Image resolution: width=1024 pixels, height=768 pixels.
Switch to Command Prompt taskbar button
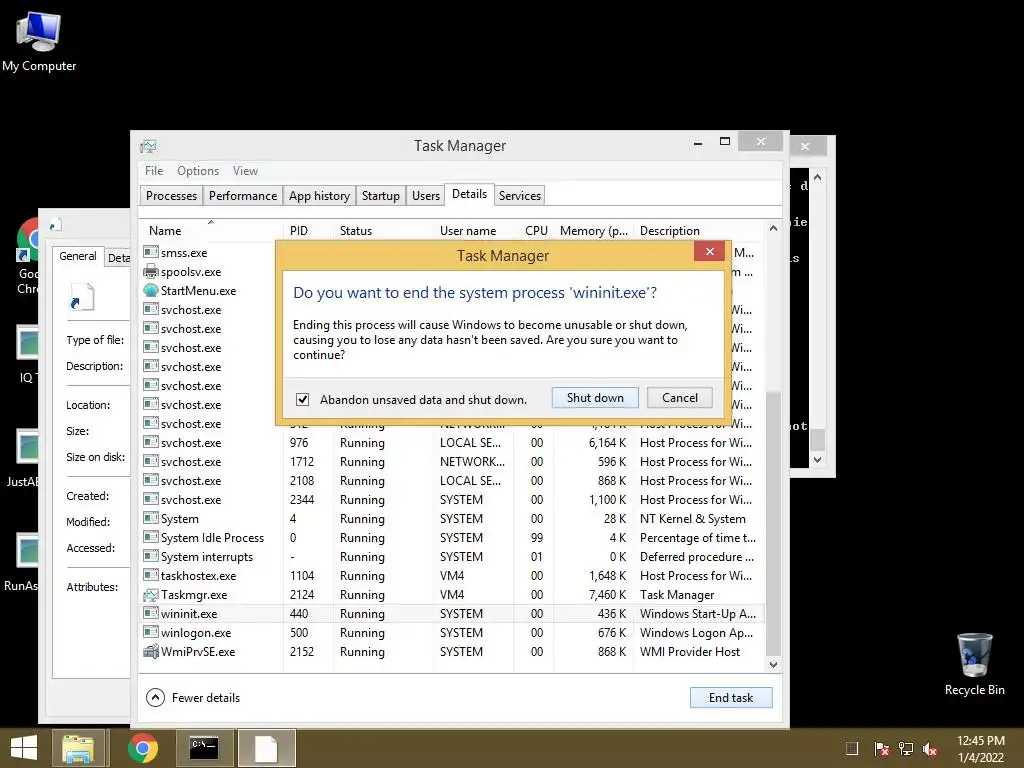pos(203,748)
